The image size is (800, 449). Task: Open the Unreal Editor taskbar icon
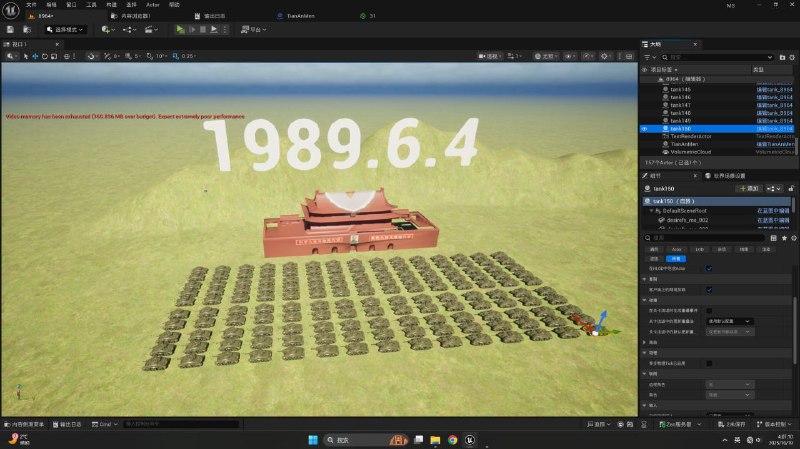pyautogui.click(x=467, y=439)
